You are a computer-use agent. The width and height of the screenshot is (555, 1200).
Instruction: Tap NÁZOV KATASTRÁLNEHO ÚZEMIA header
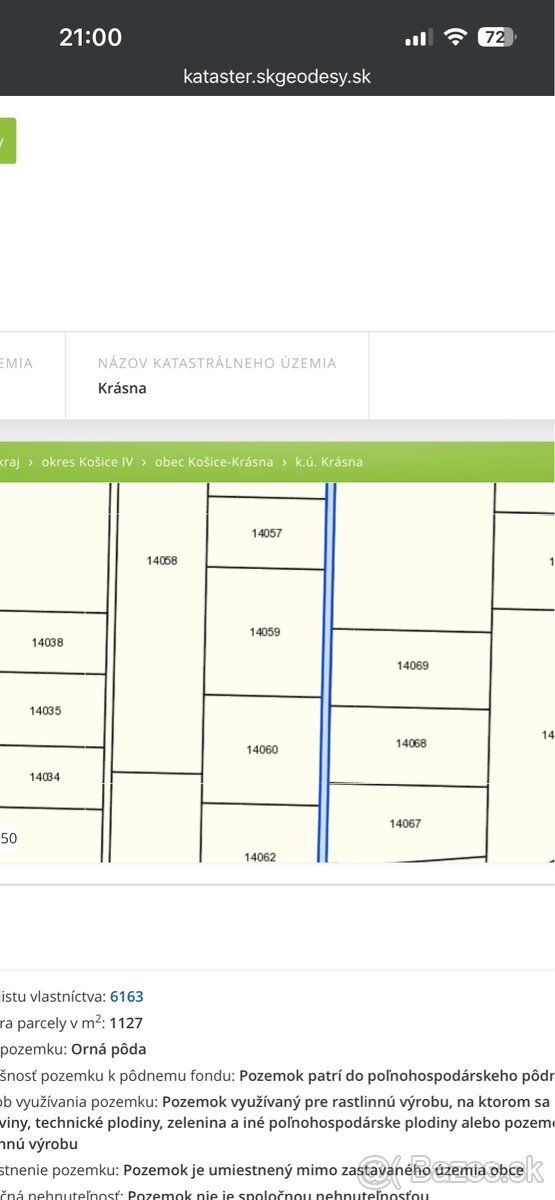point(217,363)
